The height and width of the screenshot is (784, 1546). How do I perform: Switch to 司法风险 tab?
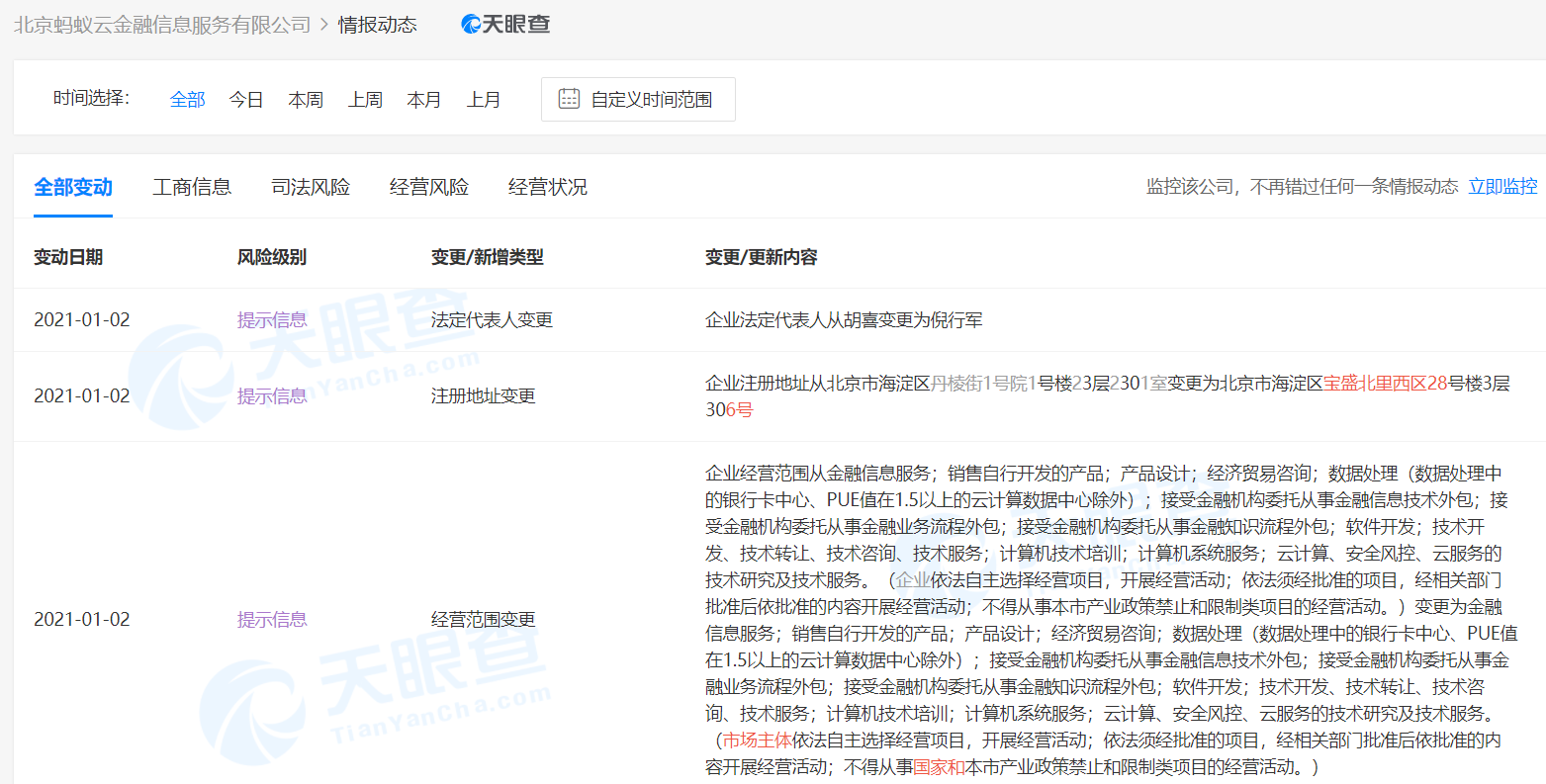311,187
